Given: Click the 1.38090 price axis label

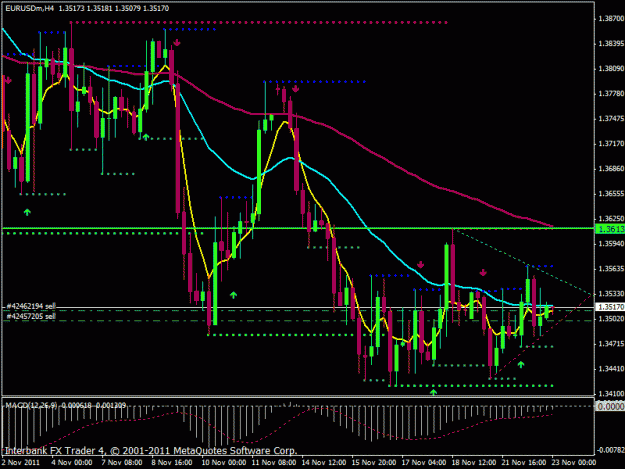Looking at the screenshot, I should point(611,69).
